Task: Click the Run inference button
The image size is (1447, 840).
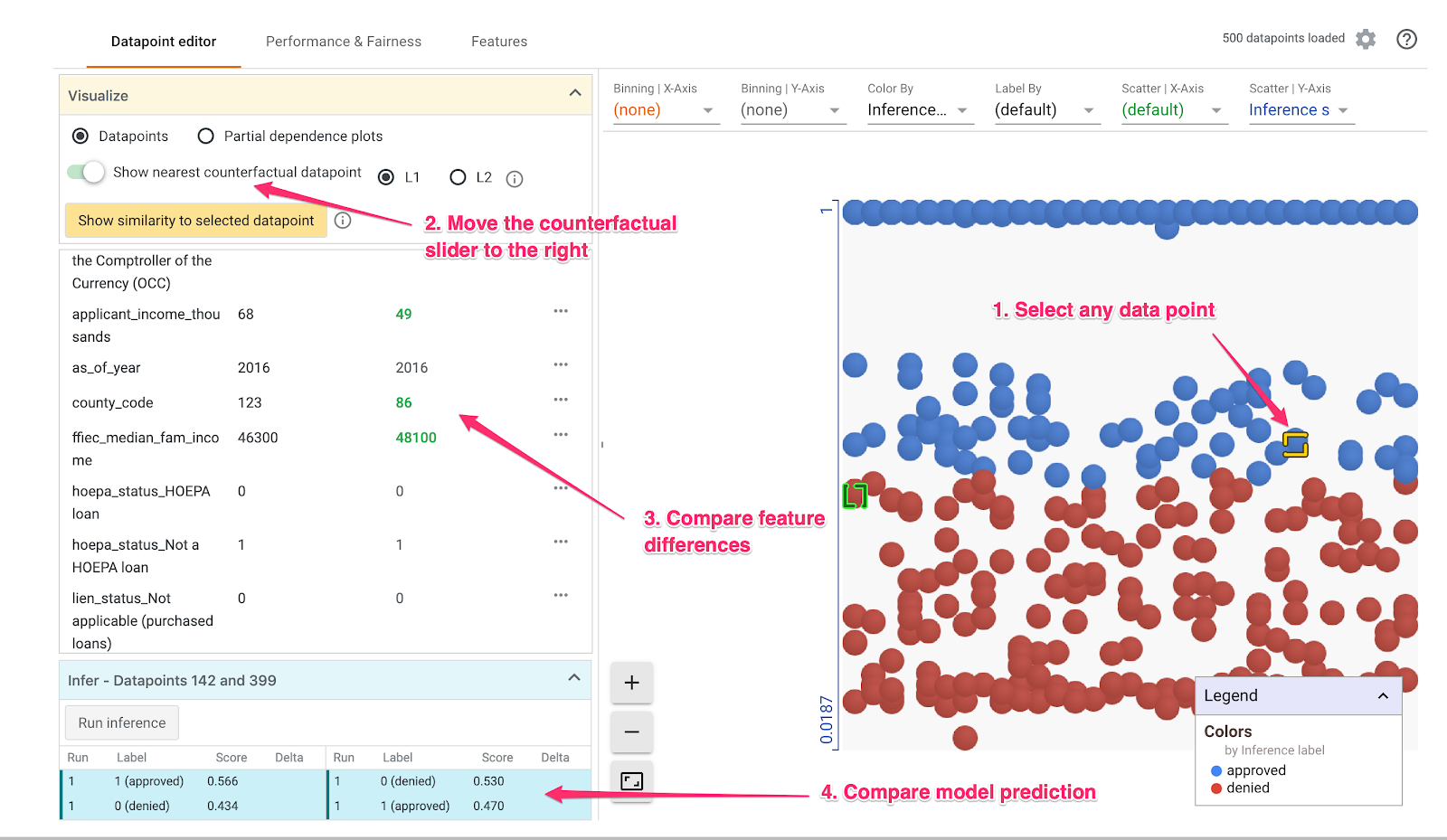Action: [x=122, y=722]
